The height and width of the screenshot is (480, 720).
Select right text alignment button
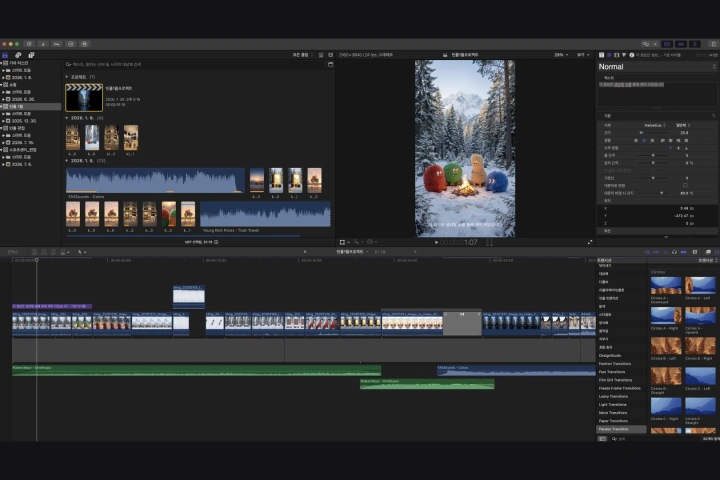point(652,141)
